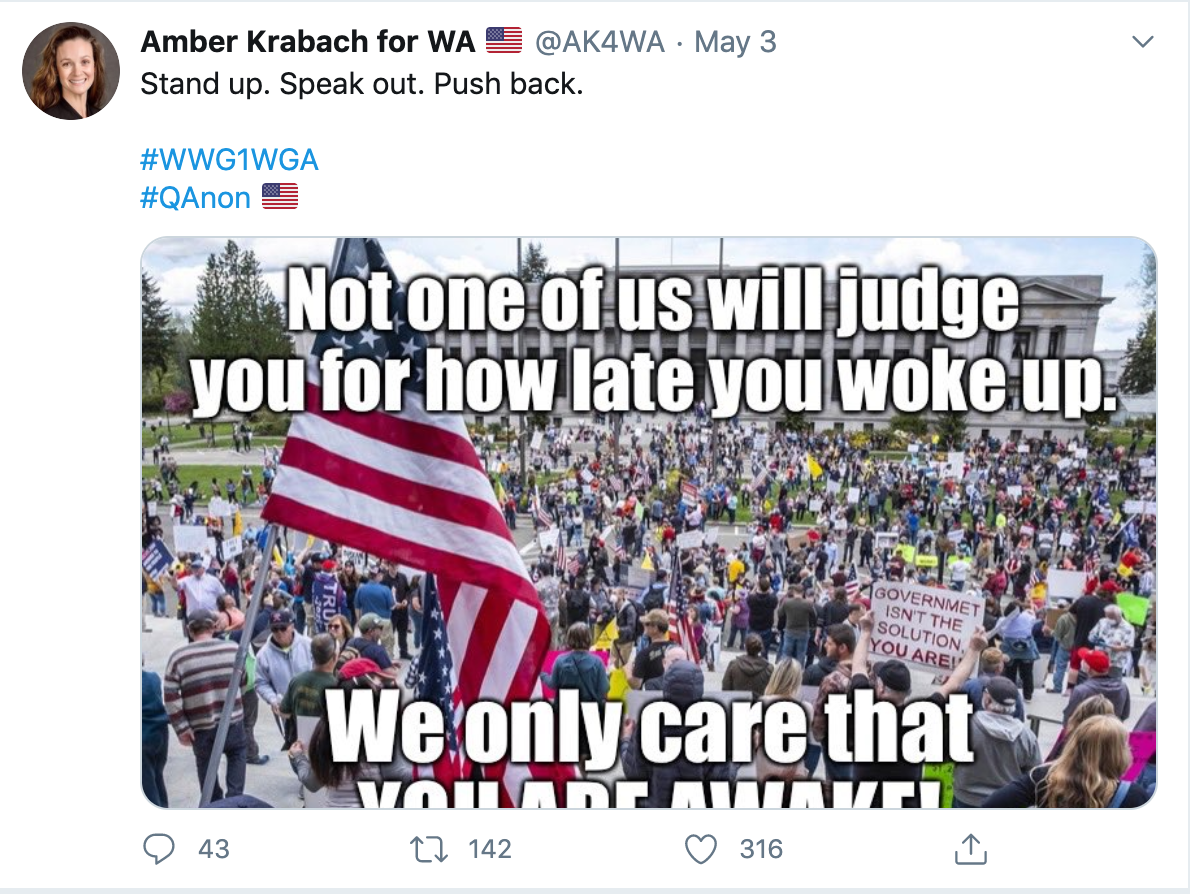Viewport: 1198px width, 894px height.
Task: Expand the tweet options chevron
Action: pos(1142,41)
